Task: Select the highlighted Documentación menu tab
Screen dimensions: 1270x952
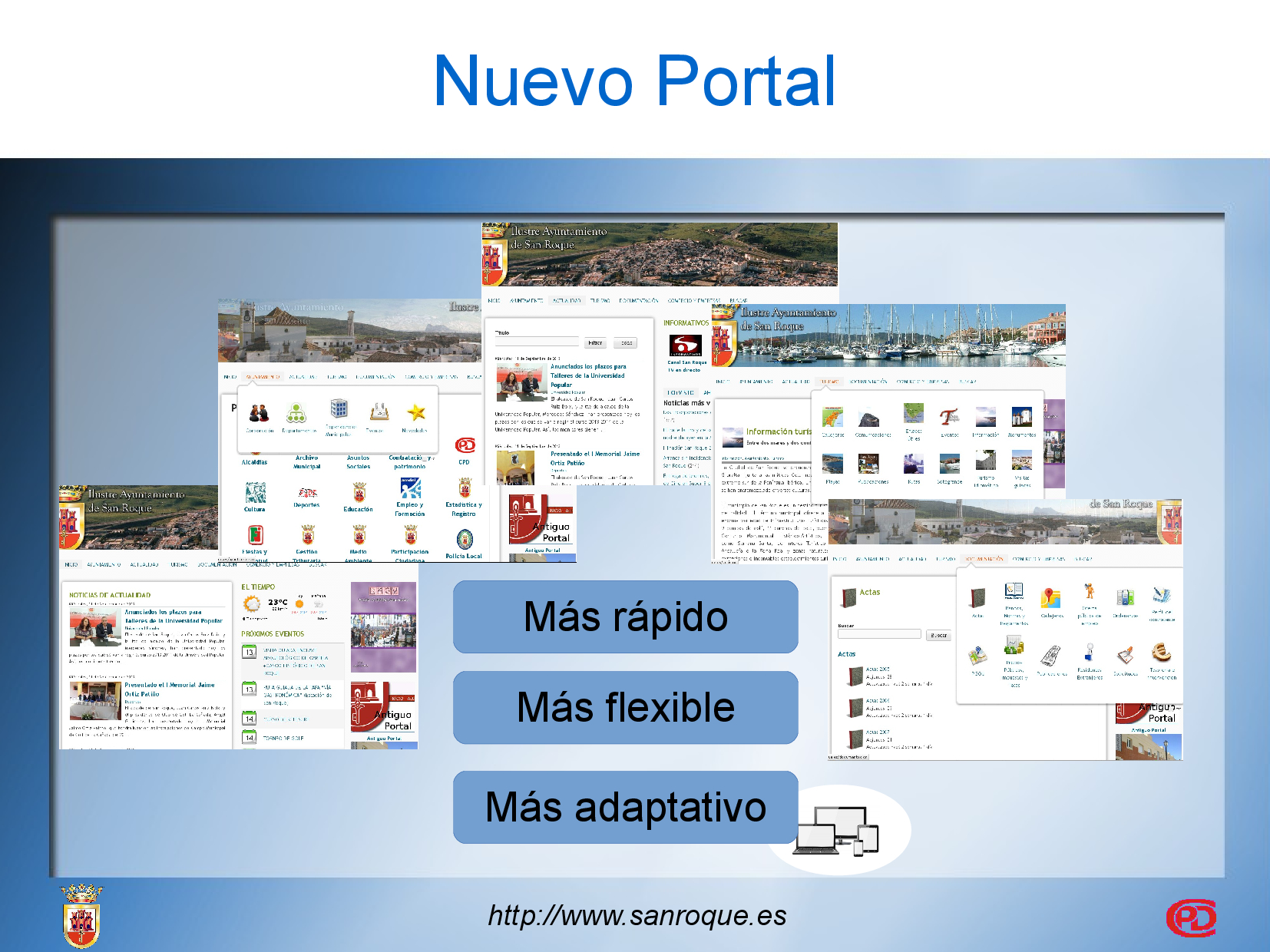Action: pos(985,559)
